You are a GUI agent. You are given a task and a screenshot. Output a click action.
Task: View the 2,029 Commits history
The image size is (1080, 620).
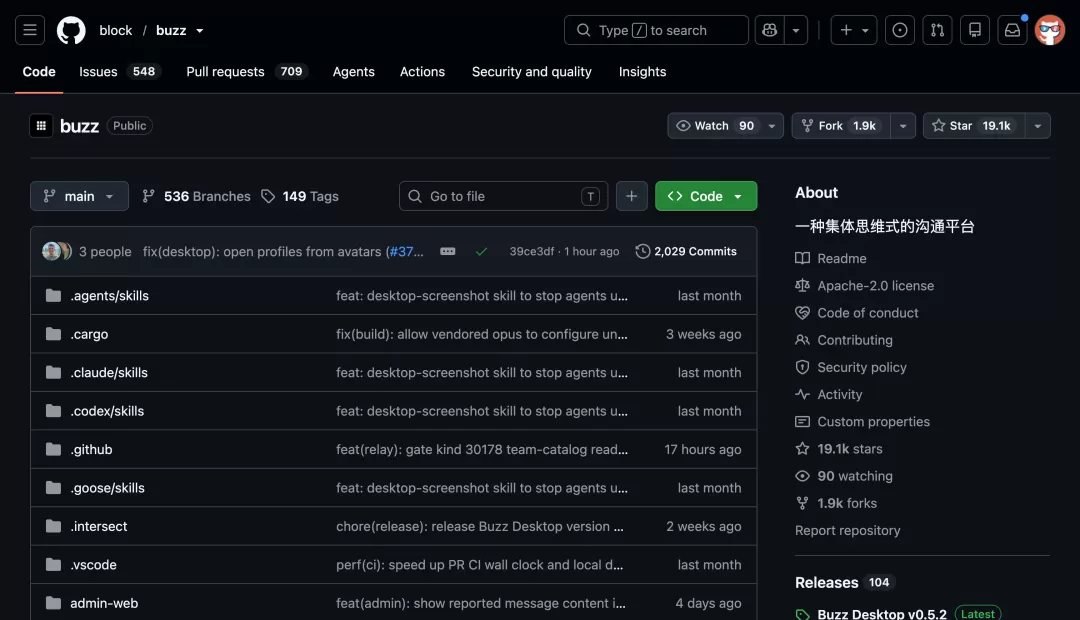point(686,251)
